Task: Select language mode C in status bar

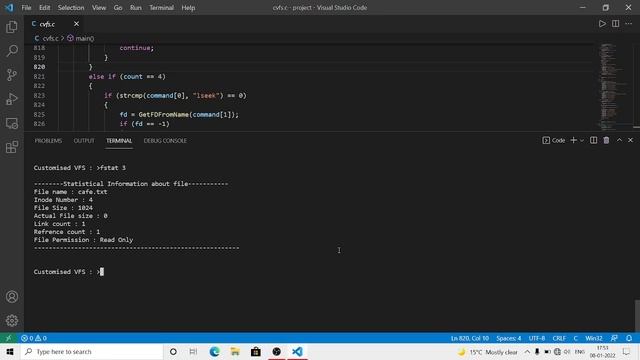Action: (x=576, y=338)
